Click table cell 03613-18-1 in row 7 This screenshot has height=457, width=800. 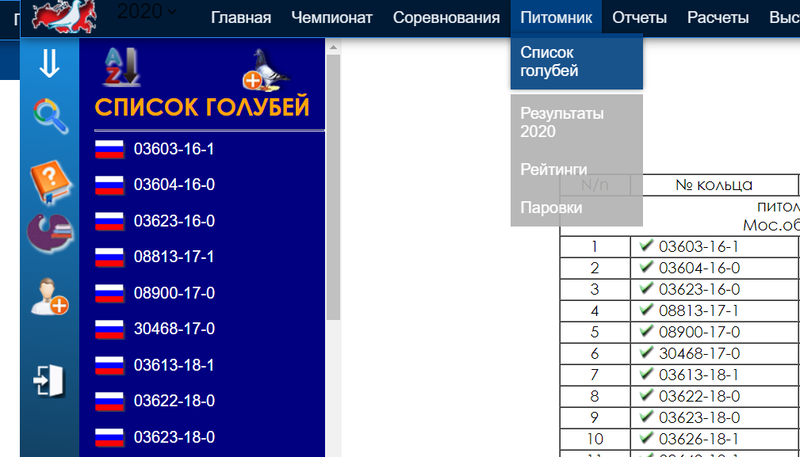pos(714,375)
